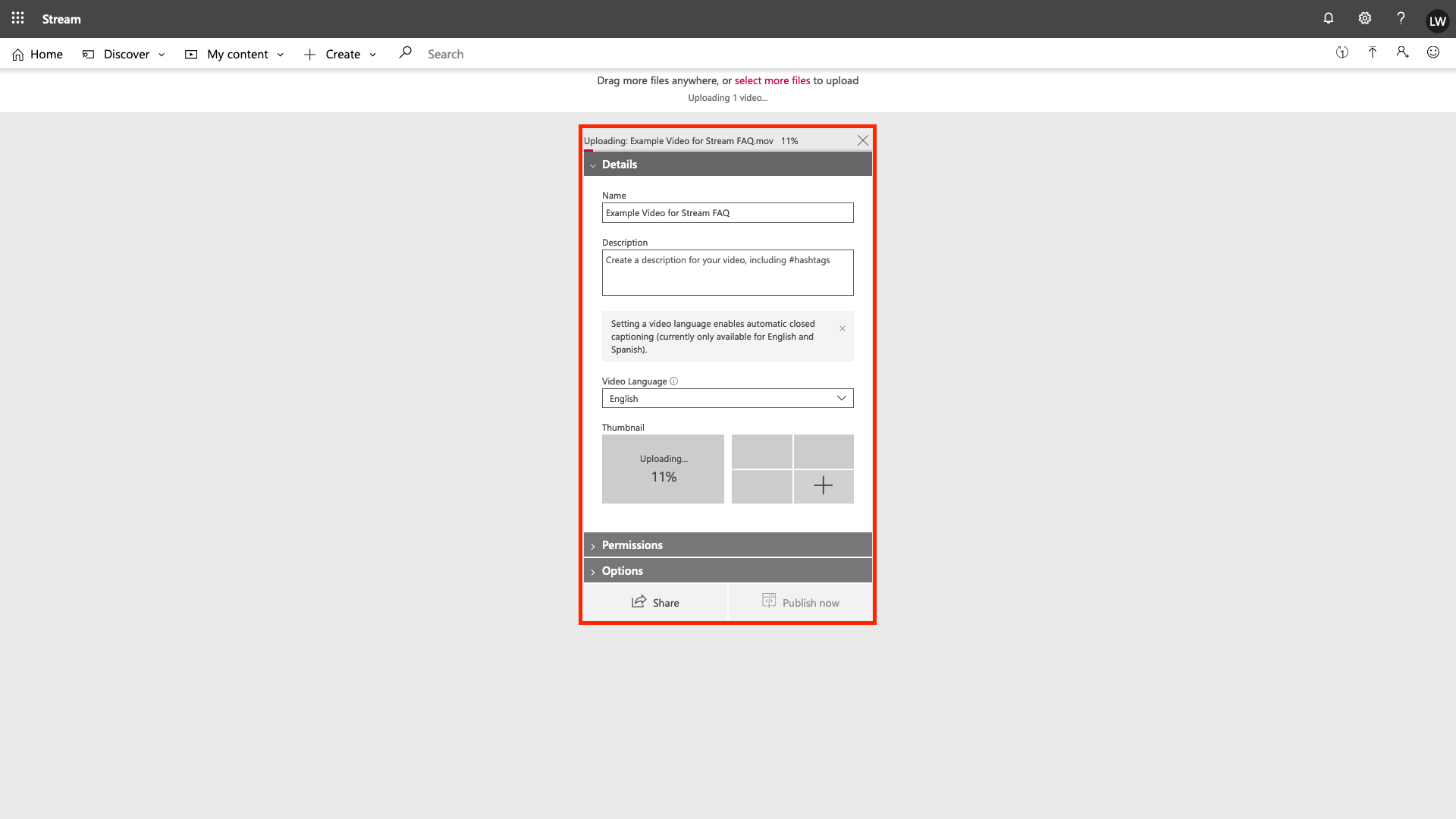Open the app launcher waffle icon

[x=17, y=18]
